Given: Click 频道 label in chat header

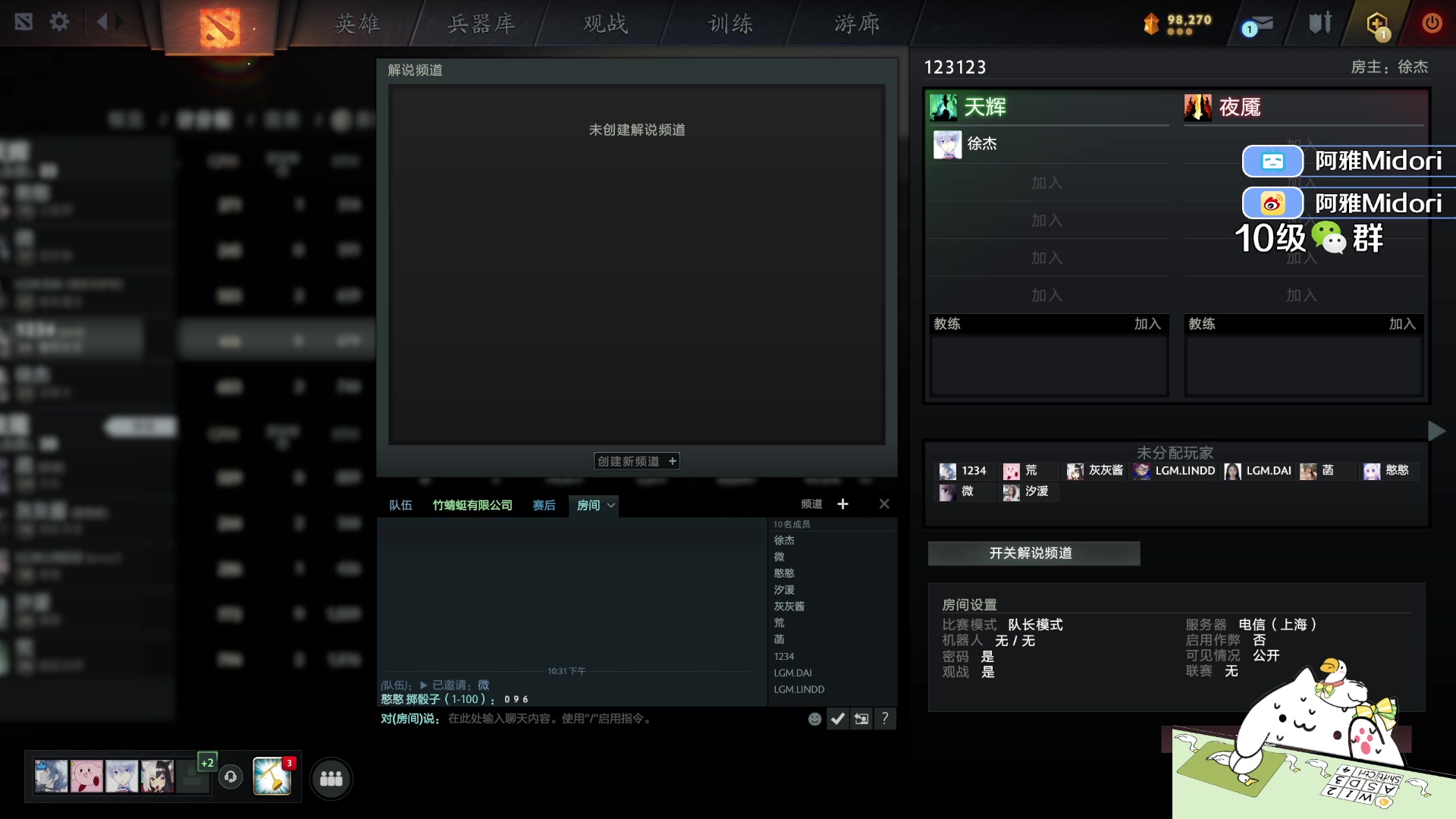Looking at the screenshot, I should (x=811, y=504).
